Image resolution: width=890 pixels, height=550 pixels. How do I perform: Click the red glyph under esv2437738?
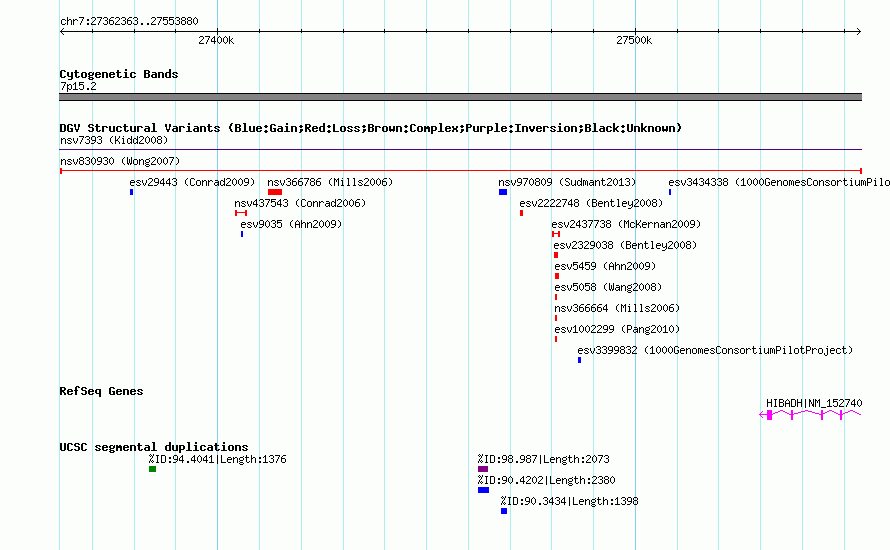point(556,234)
